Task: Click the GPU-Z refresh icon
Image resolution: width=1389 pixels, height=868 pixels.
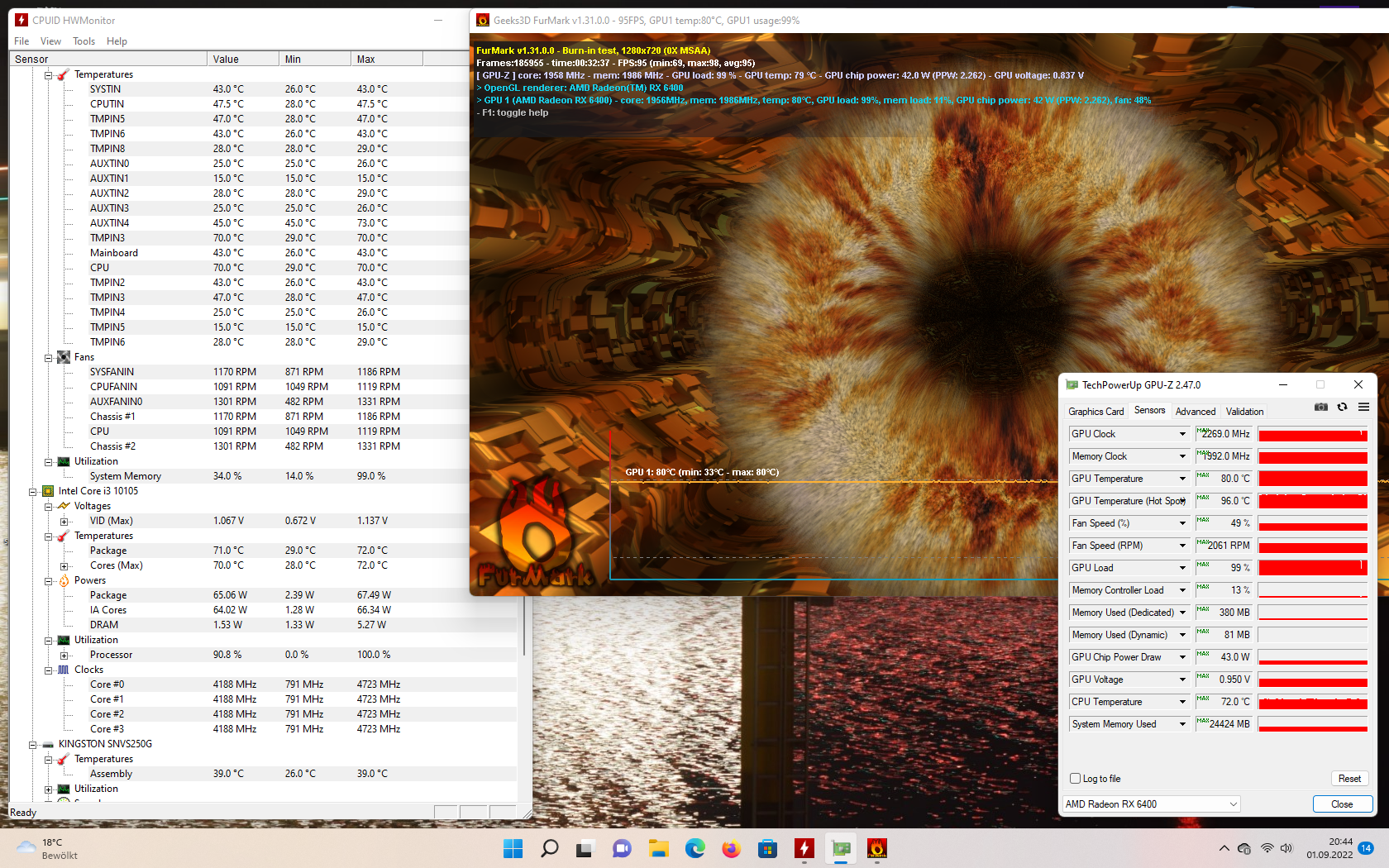Action: (1342, 407)
